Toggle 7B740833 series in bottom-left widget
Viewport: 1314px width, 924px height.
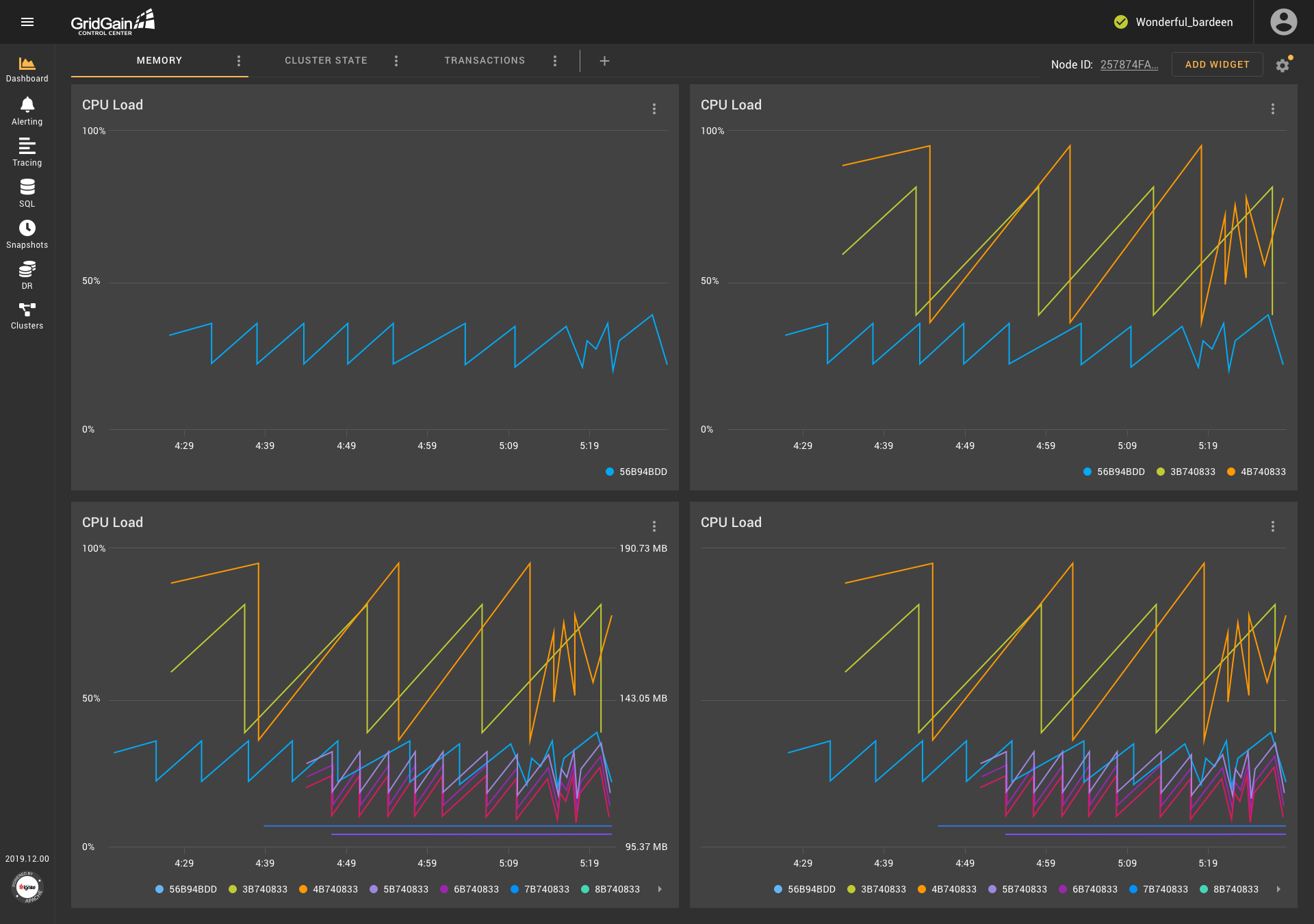(540, 889)
